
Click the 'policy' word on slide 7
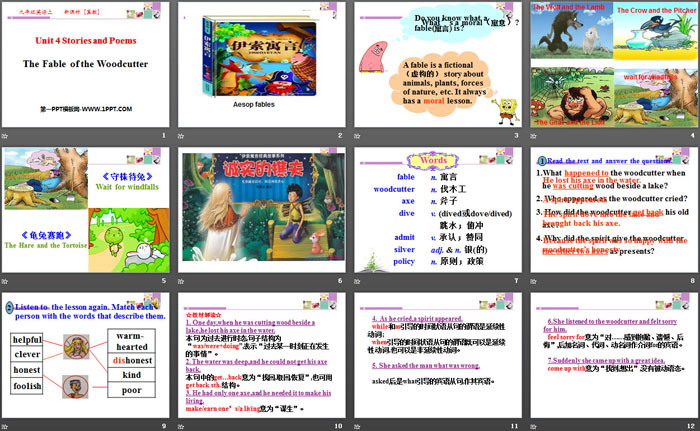coord(404,262)
